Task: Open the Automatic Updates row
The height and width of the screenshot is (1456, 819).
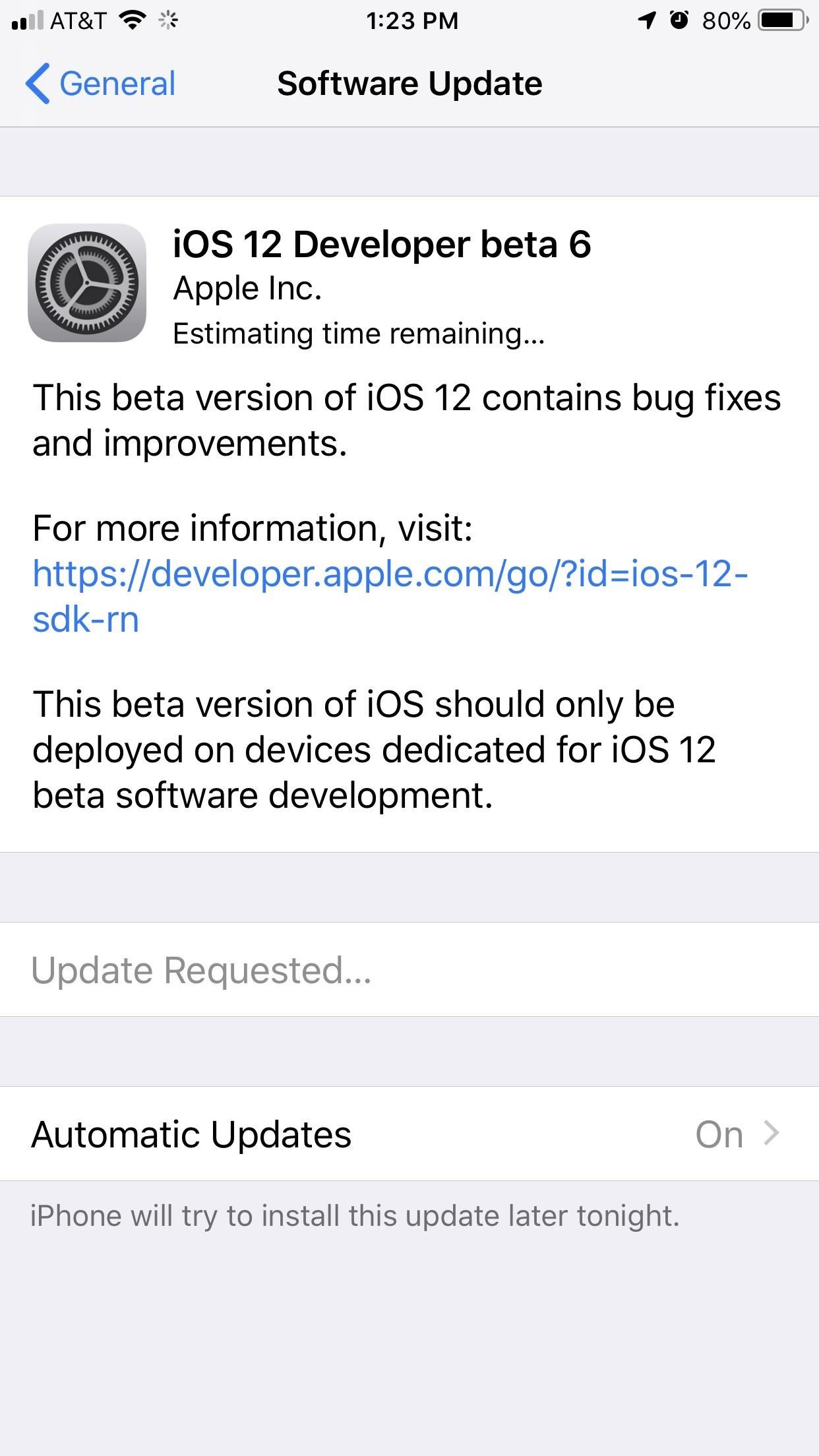Action: tap(409, 1134)
